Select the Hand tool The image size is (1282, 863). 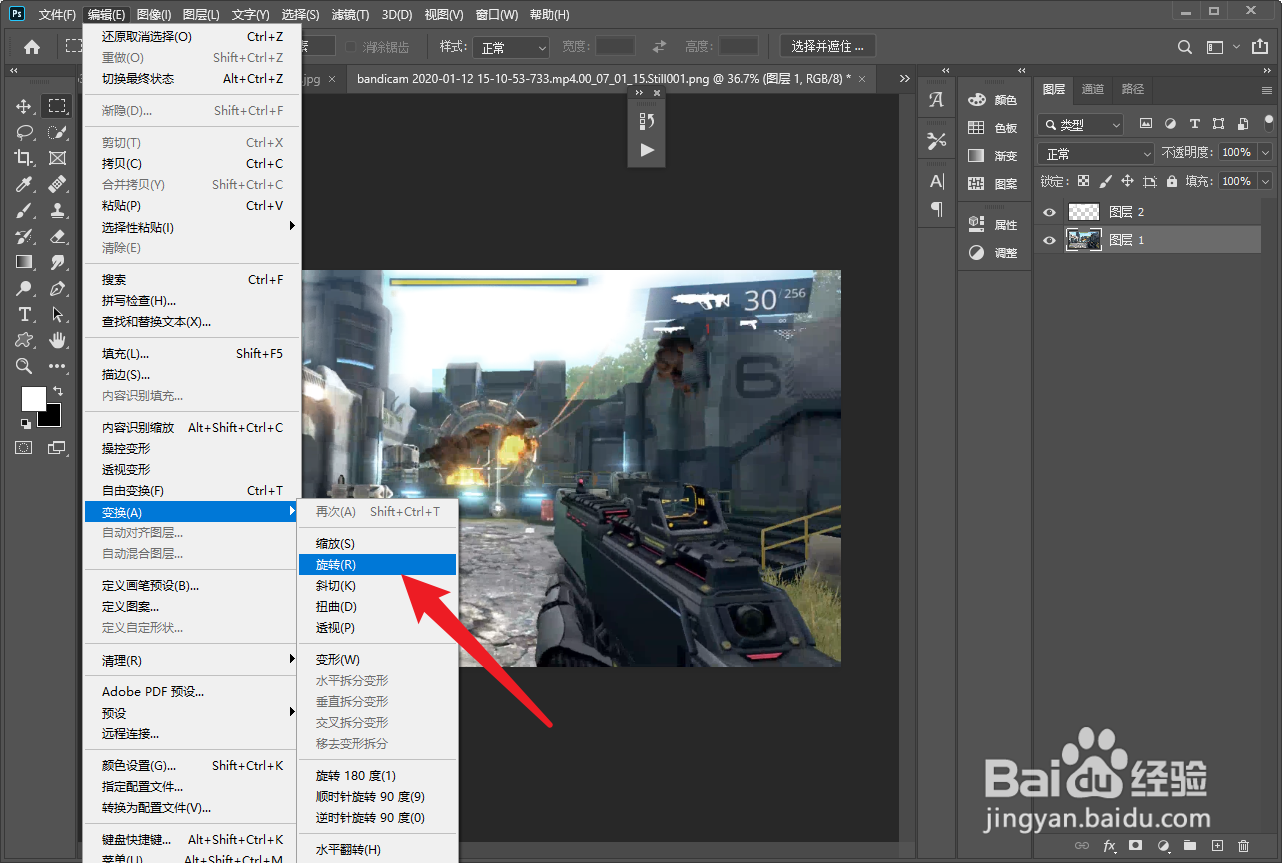click(x=57, y=340)
